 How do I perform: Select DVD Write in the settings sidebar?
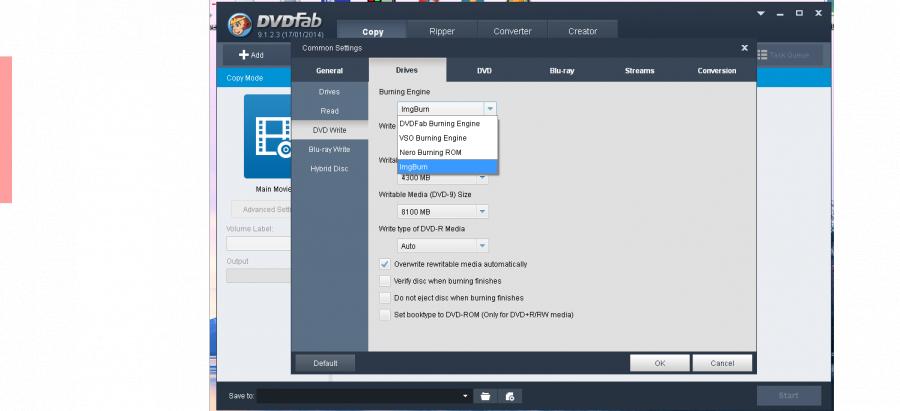point(329,130)
